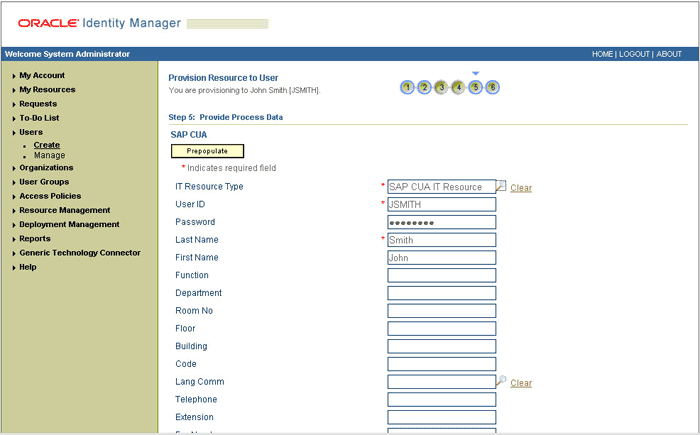Select wizard step 5 circle

coord(475,87)
